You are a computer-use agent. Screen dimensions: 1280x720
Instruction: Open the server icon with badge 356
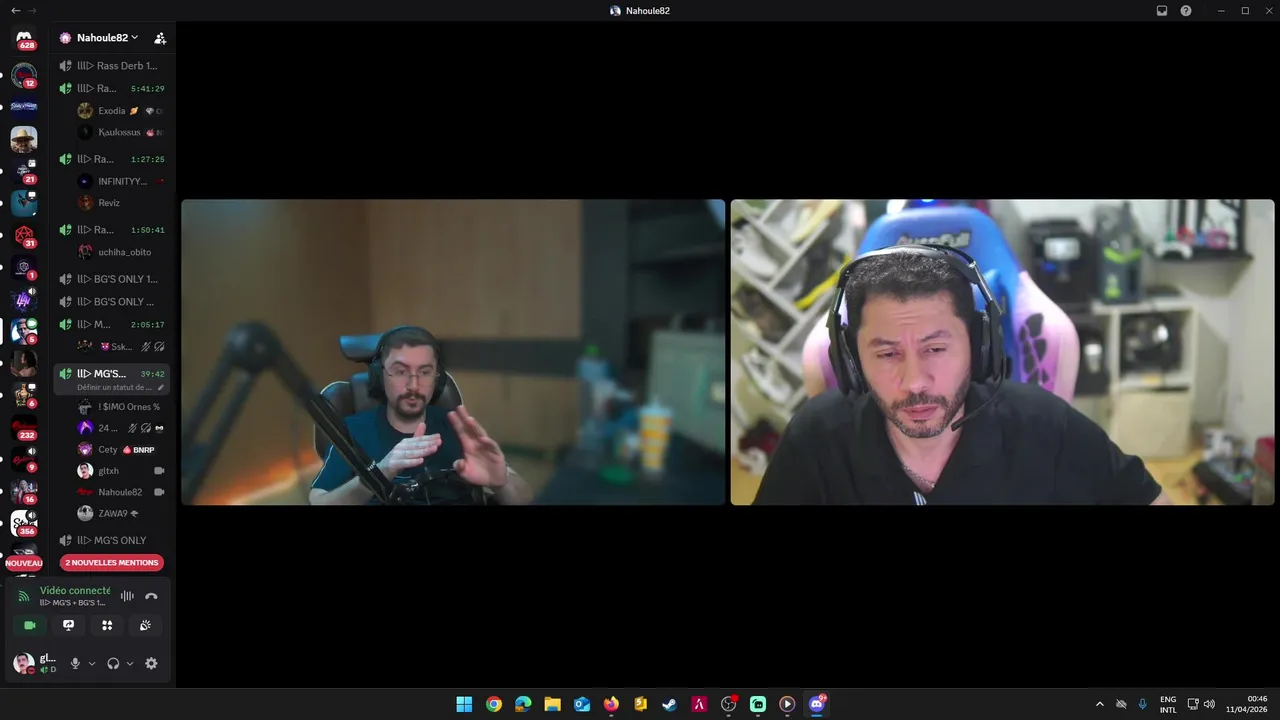pos(24,523)
